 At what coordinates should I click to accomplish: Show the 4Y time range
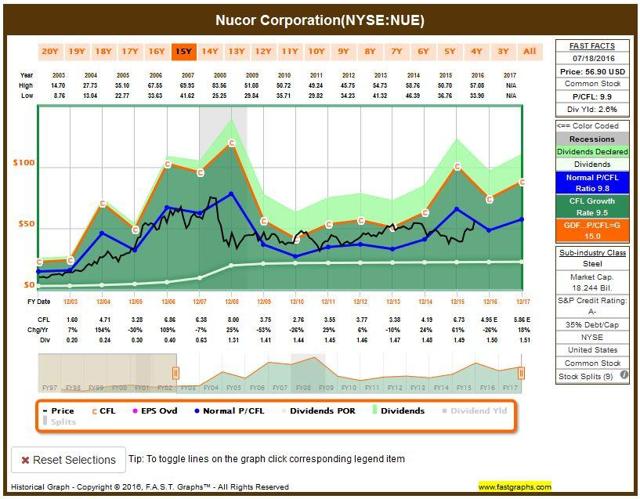476,51
